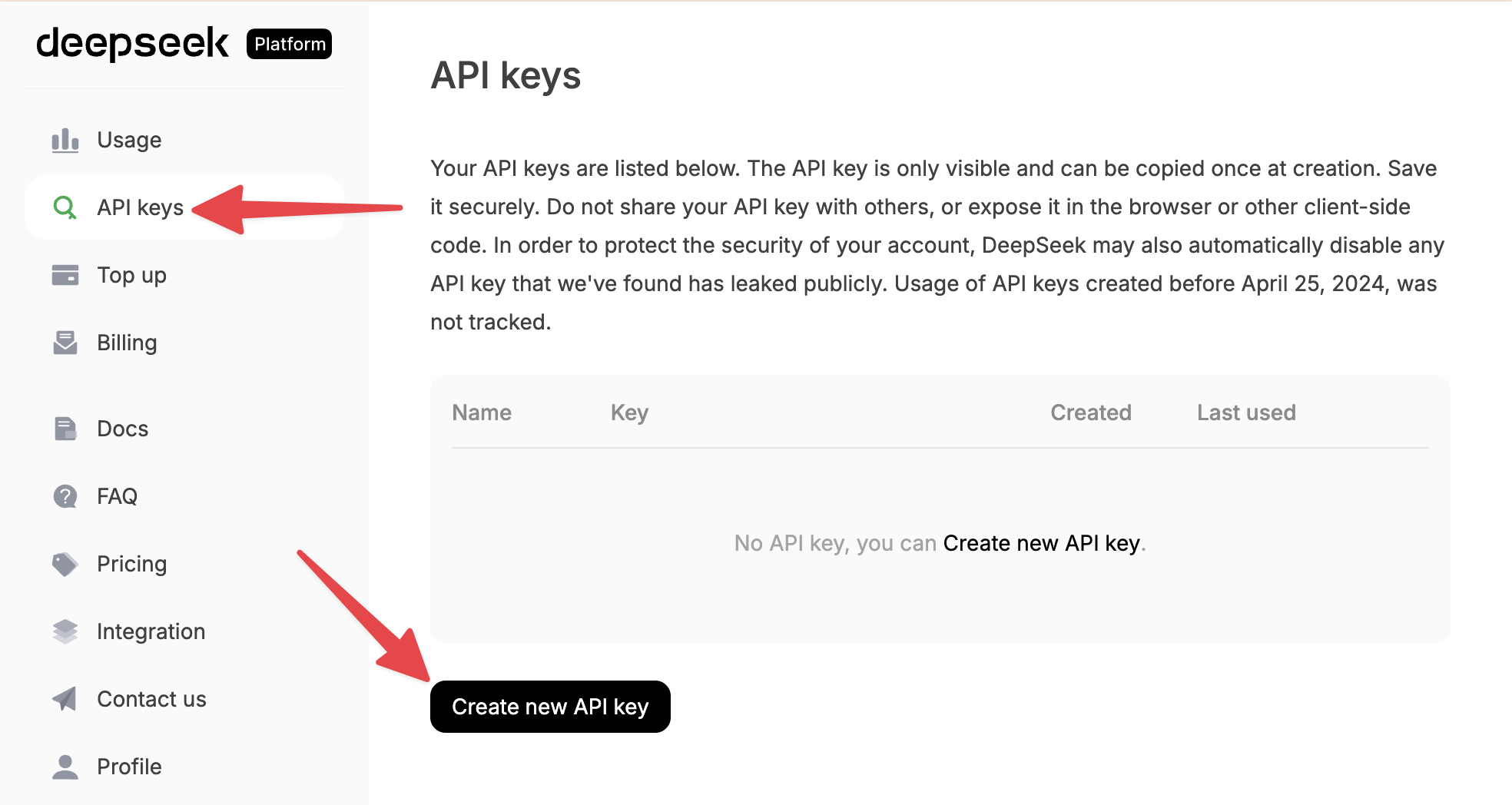The width and height of the screenshot is (1512, 805).
Task: Go to Top up in sidebar
Action: (x=131, y=275)
